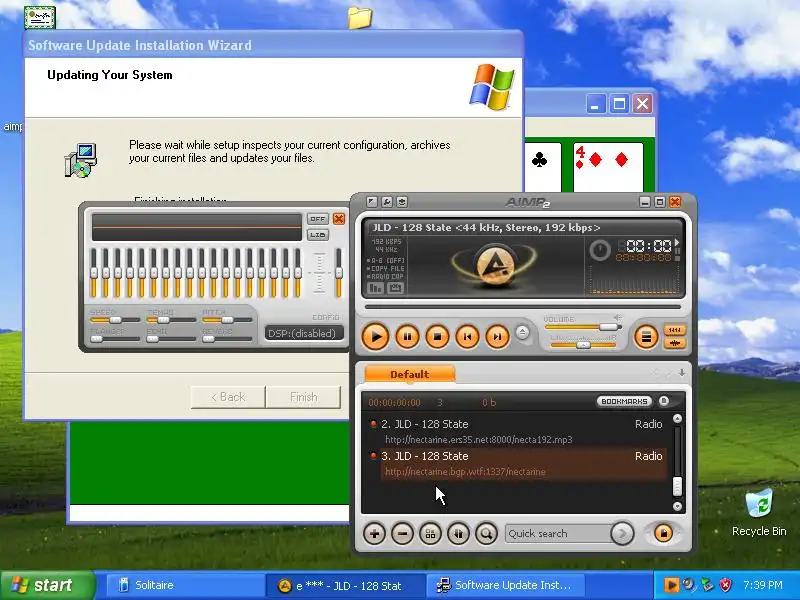Viewport: 800px width, 600px height.
Task: Open equalizer presets LIB button
Action: coord(317,235)
